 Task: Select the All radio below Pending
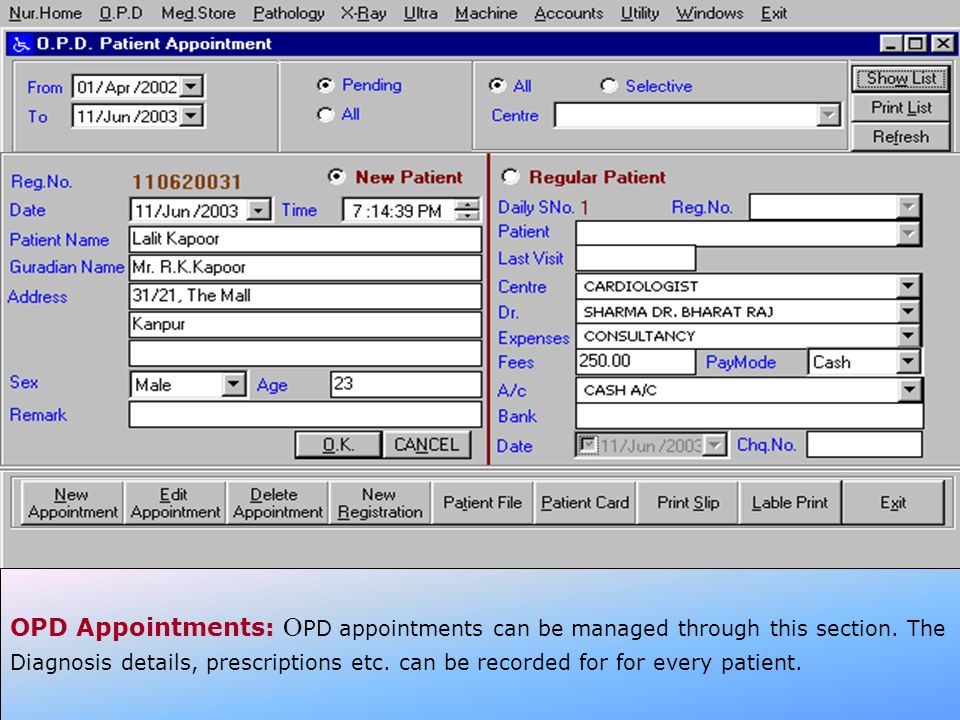[325, 114]
